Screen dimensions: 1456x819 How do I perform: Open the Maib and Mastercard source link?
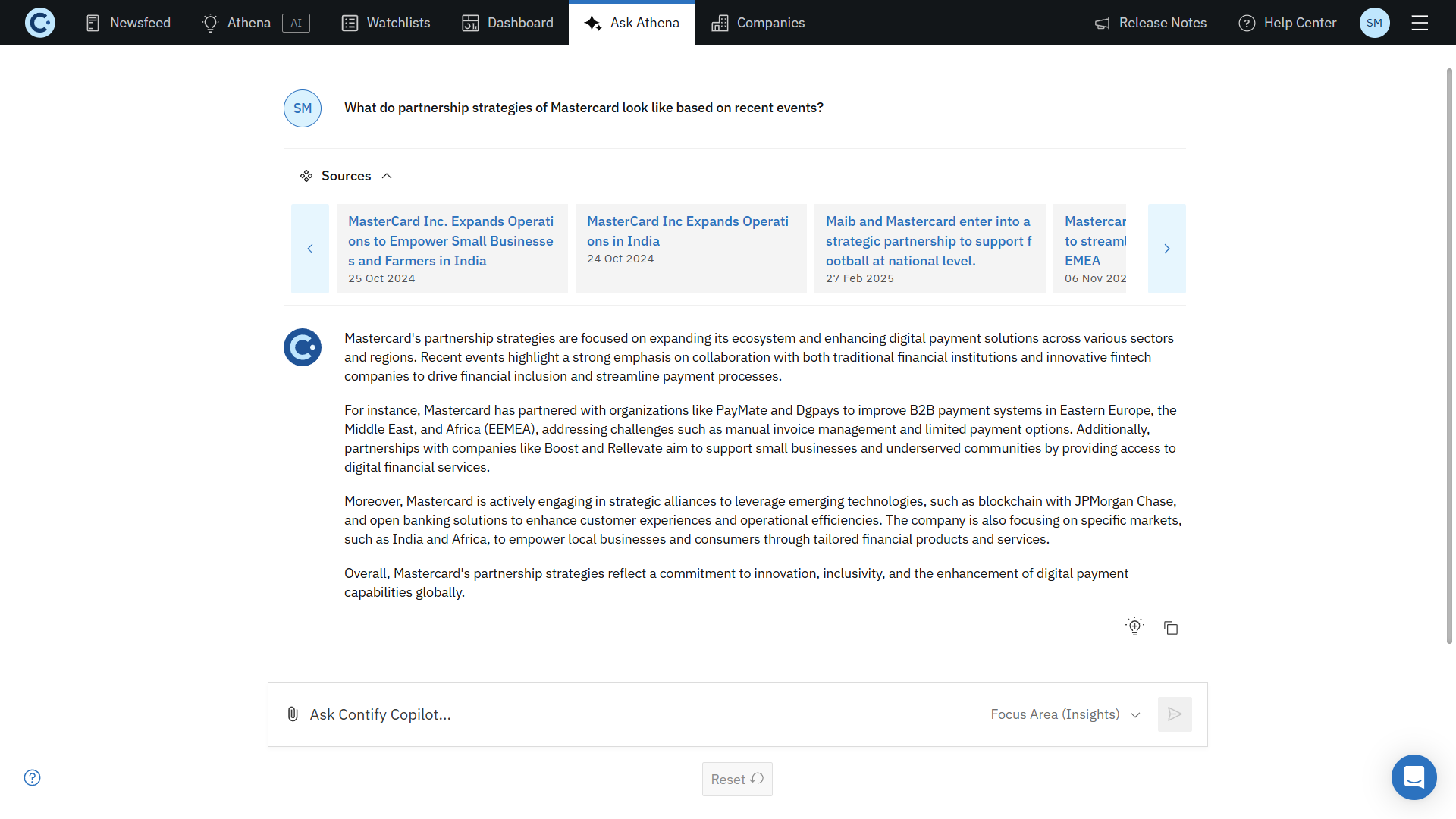[928, 241]
